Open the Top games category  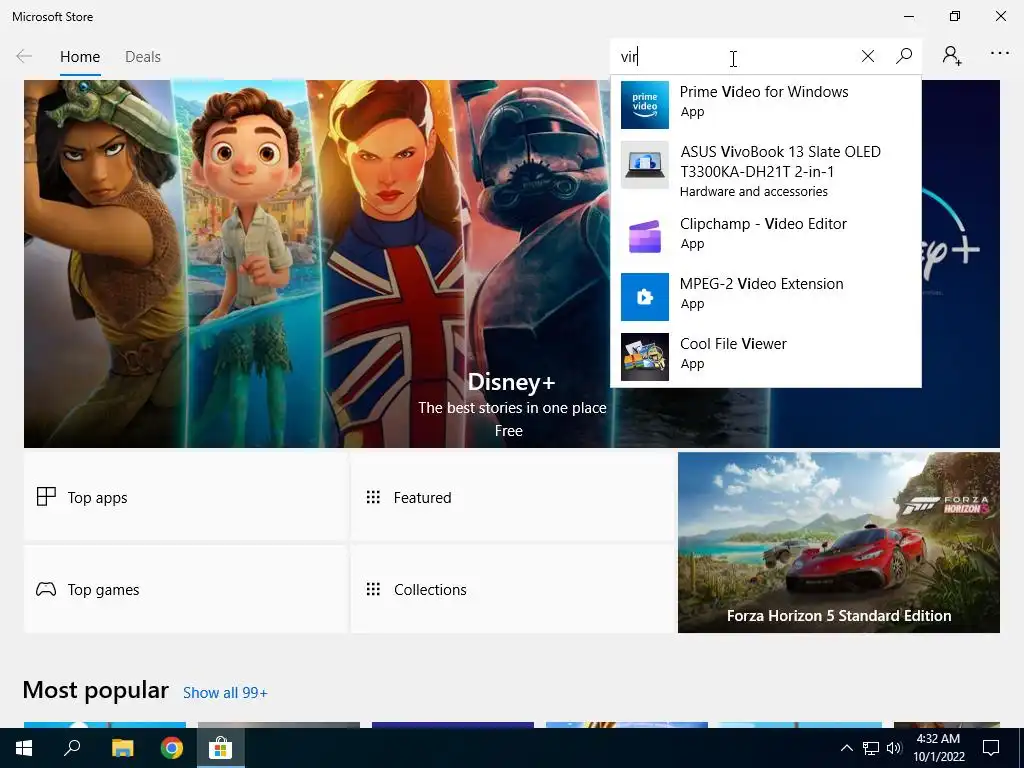tap(185, 589)
